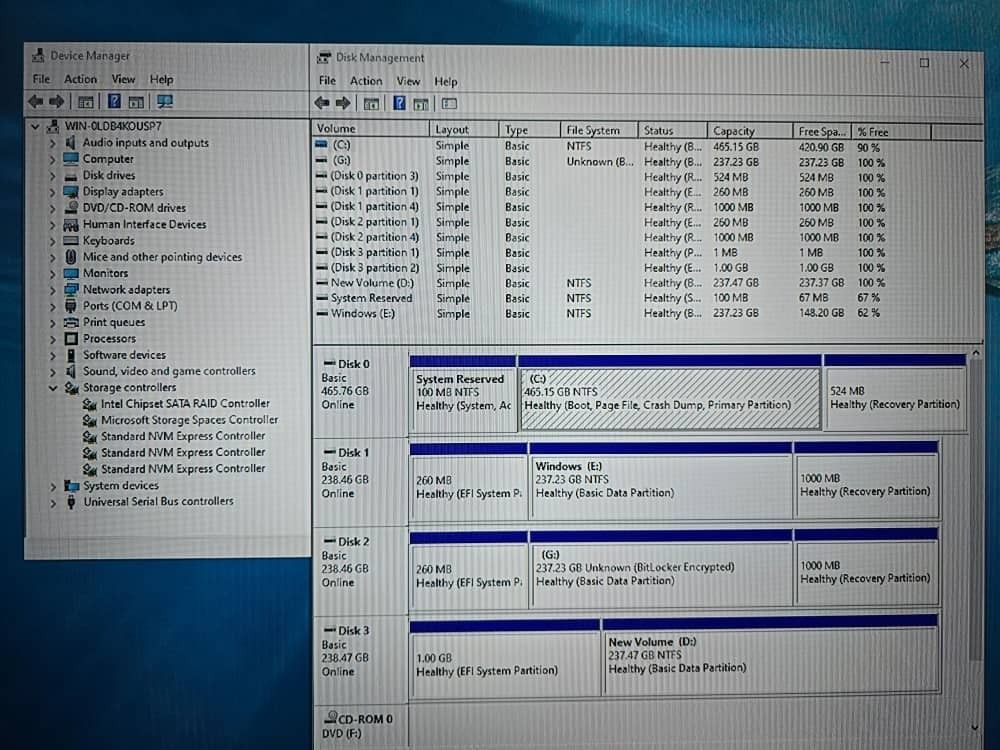Click rightmost Disk Management toolbar settings icon
The image size is (1000, 750).
[449, 103]
